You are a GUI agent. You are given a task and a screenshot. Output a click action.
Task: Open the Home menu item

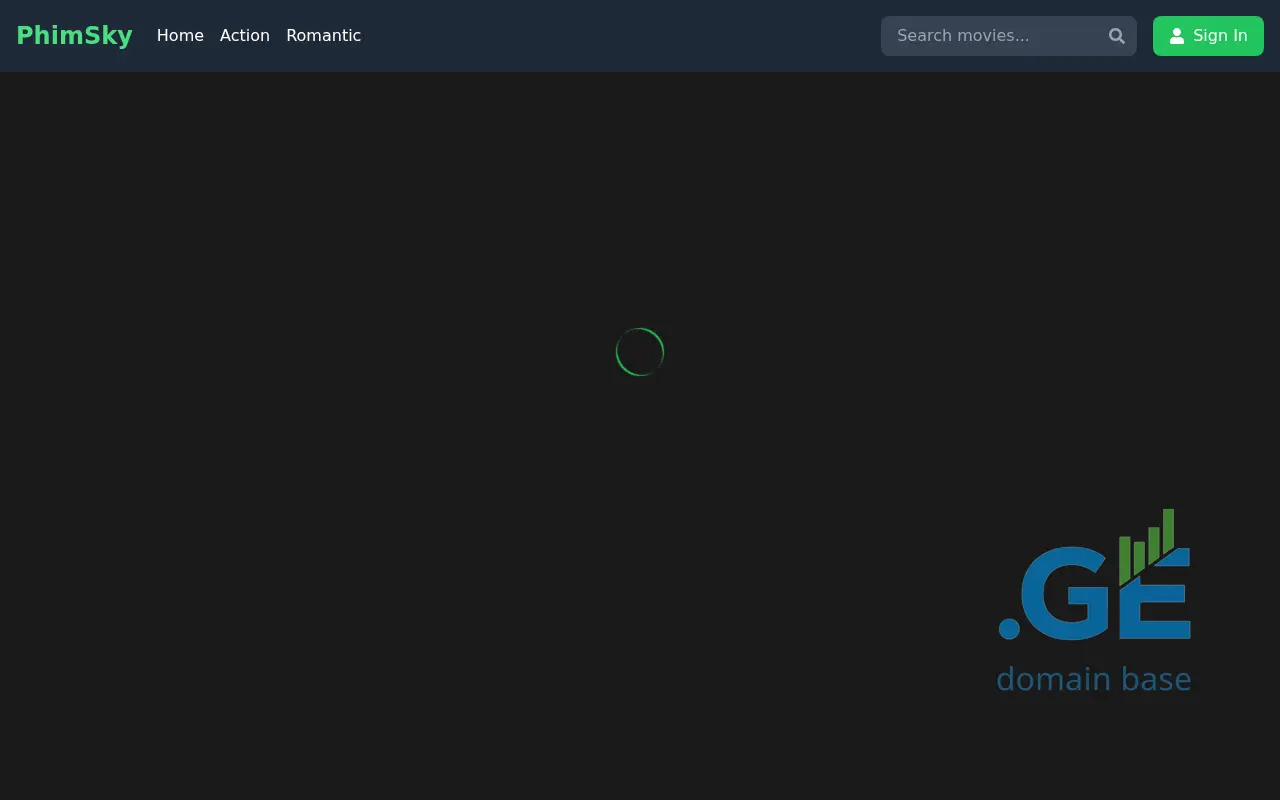coord(180,36)
